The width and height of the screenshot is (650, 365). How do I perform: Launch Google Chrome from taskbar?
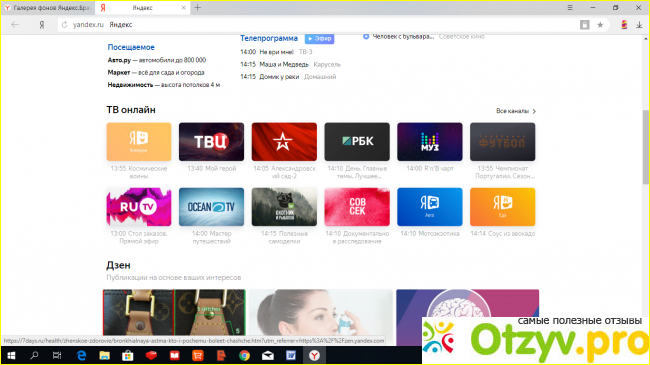pyautogui.click(x=244, y=355)
